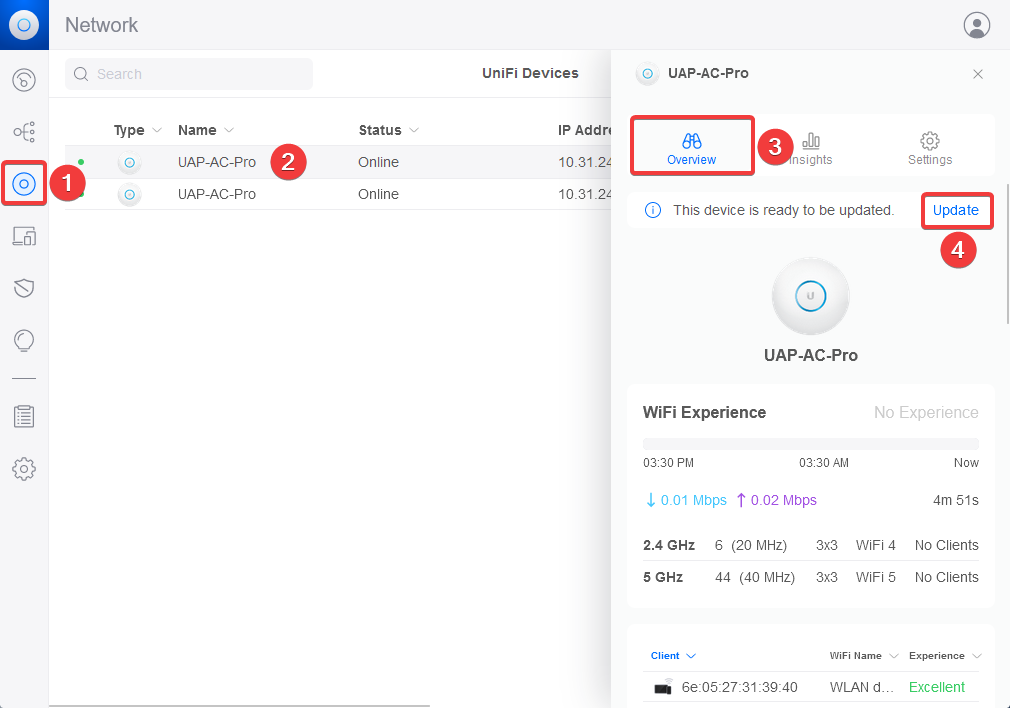Click the Network title in header
The image size is (1010, 708).
click(x=101, y=25)
